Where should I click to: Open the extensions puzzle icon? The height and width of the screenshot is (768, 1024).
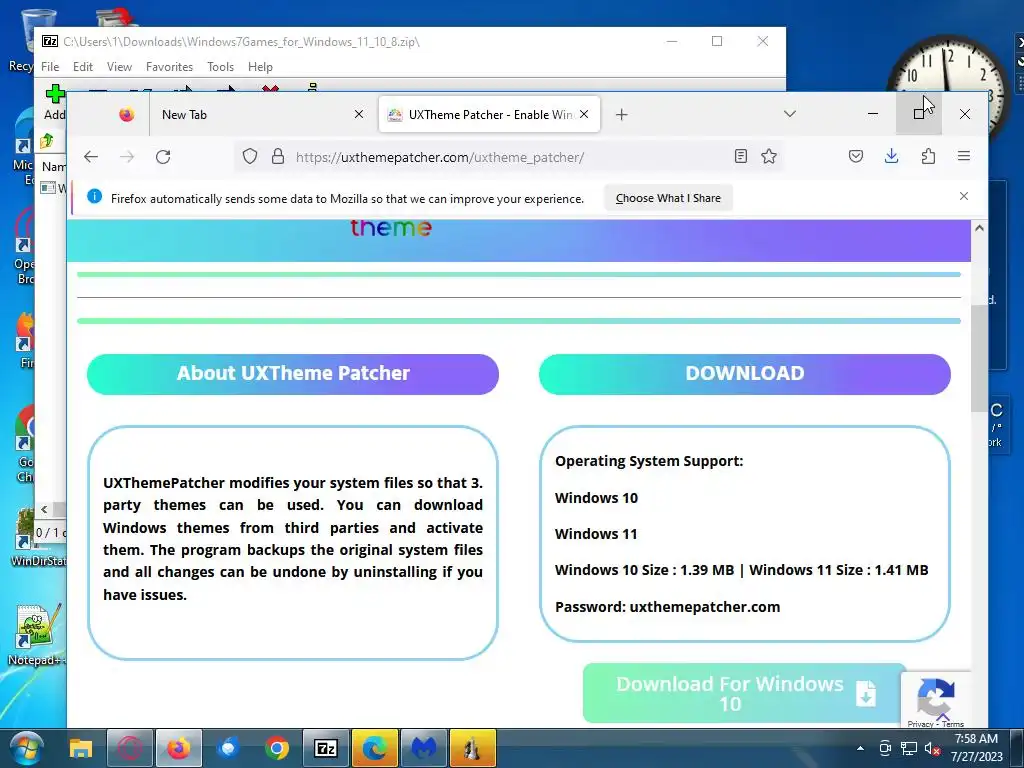pyautogui.click(x=928, y=156)
